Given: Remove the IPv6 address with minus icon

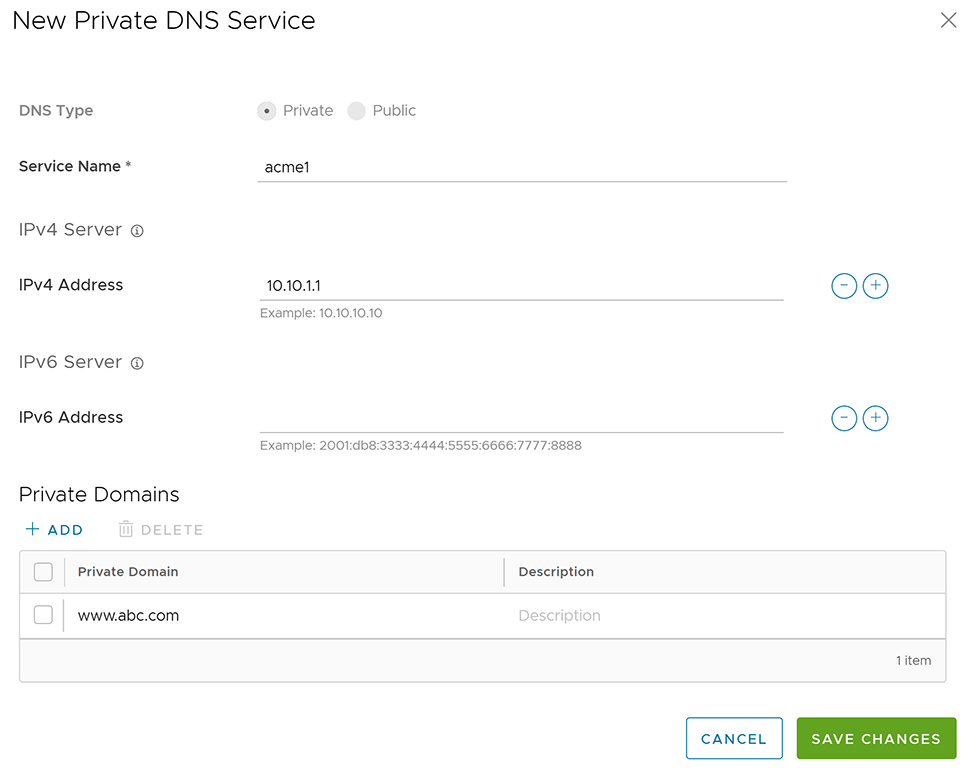Looking at the screenshot, I should [844, 418].
